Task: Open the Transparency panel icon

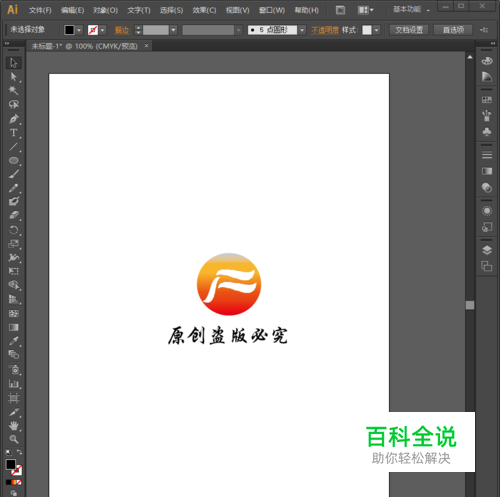Action: [487, 188]
